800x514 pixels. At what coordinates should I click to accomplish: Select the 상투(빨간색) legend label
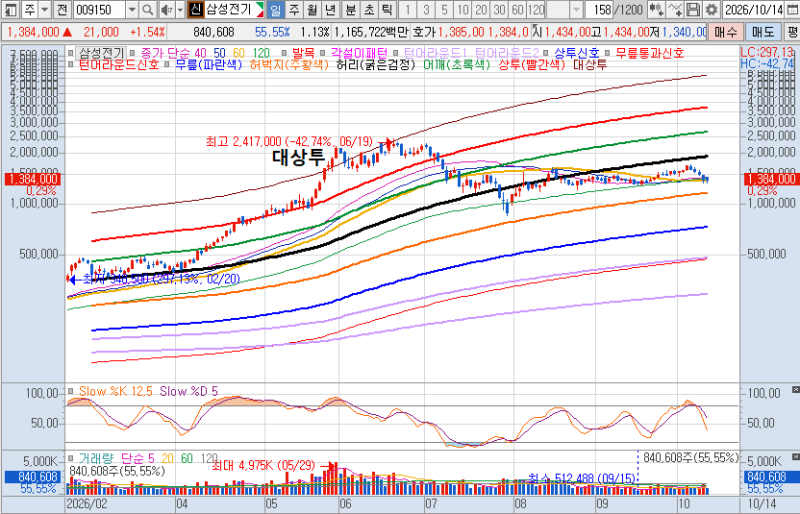pos(532,65)
